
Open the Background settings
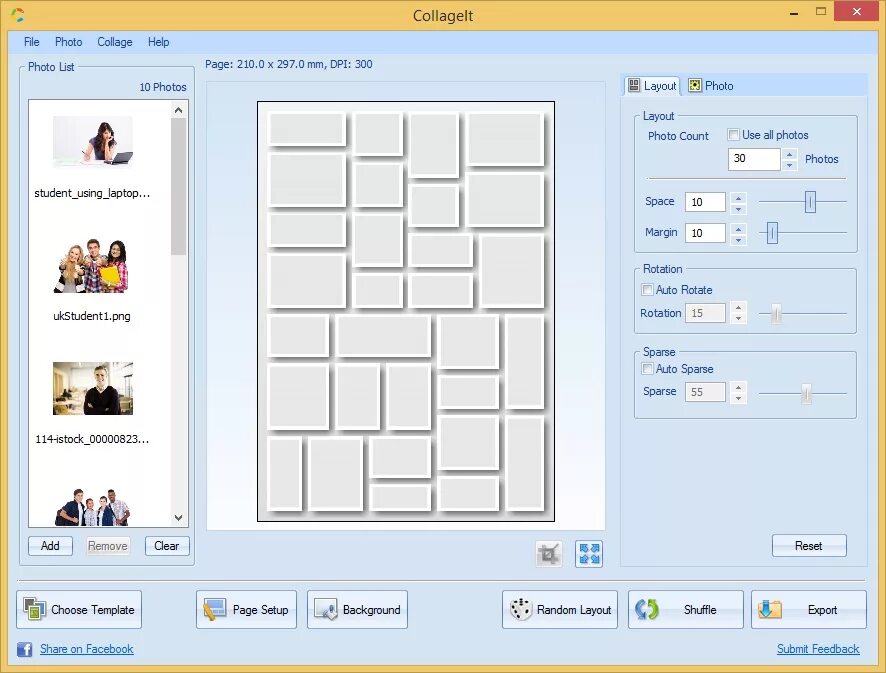pyautogui.click(x=357, y=610)
